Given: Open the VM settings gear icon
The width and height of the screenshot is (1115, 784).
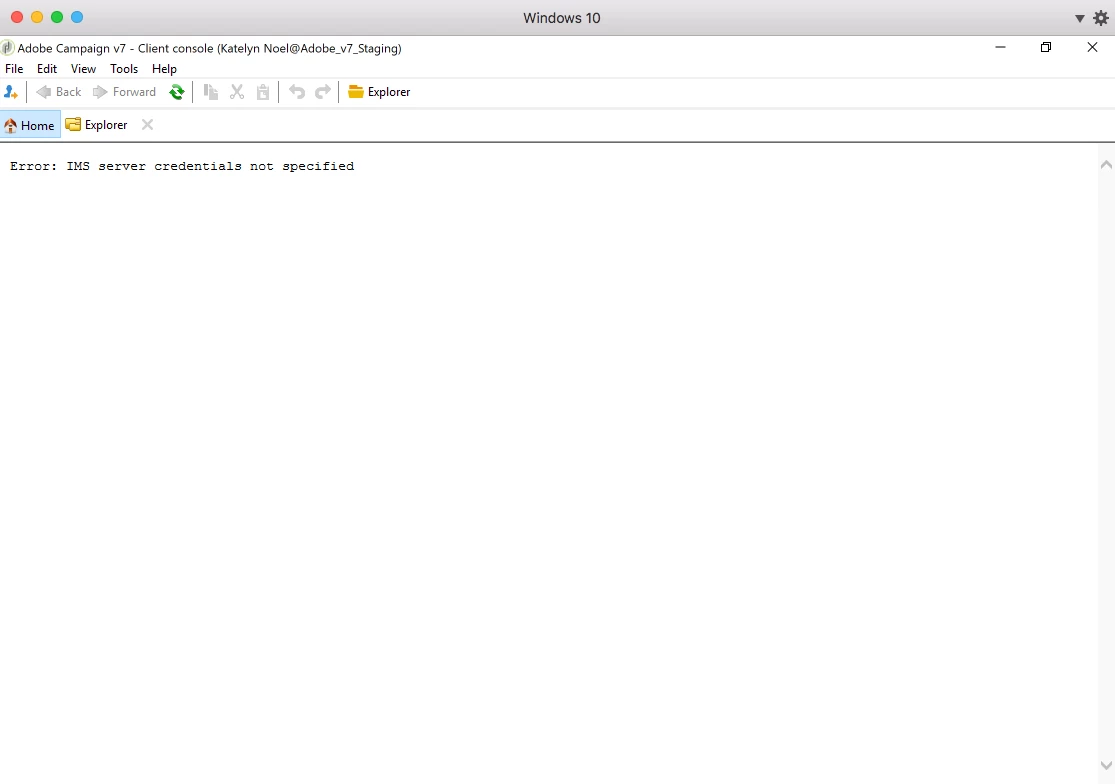Looking at the screenshot, I should coord(1101,18).
